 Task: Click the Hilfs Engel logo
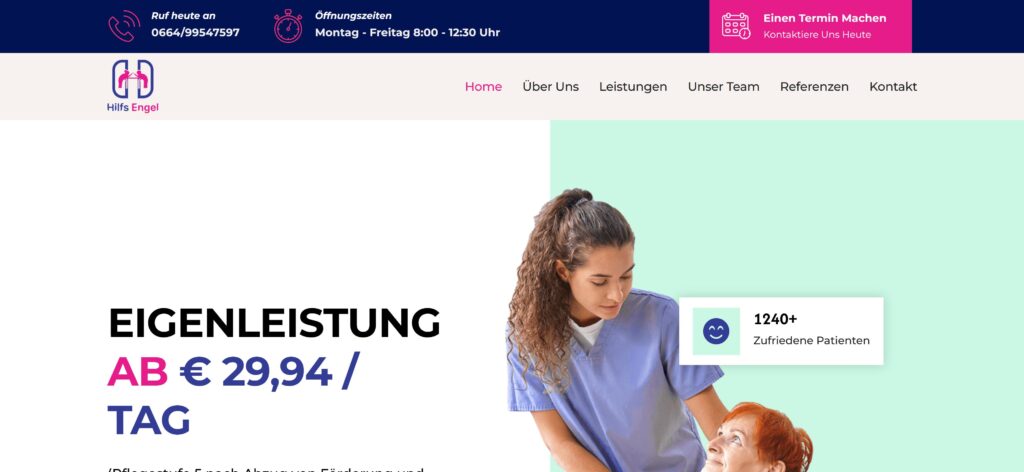(x=133, y=86)
